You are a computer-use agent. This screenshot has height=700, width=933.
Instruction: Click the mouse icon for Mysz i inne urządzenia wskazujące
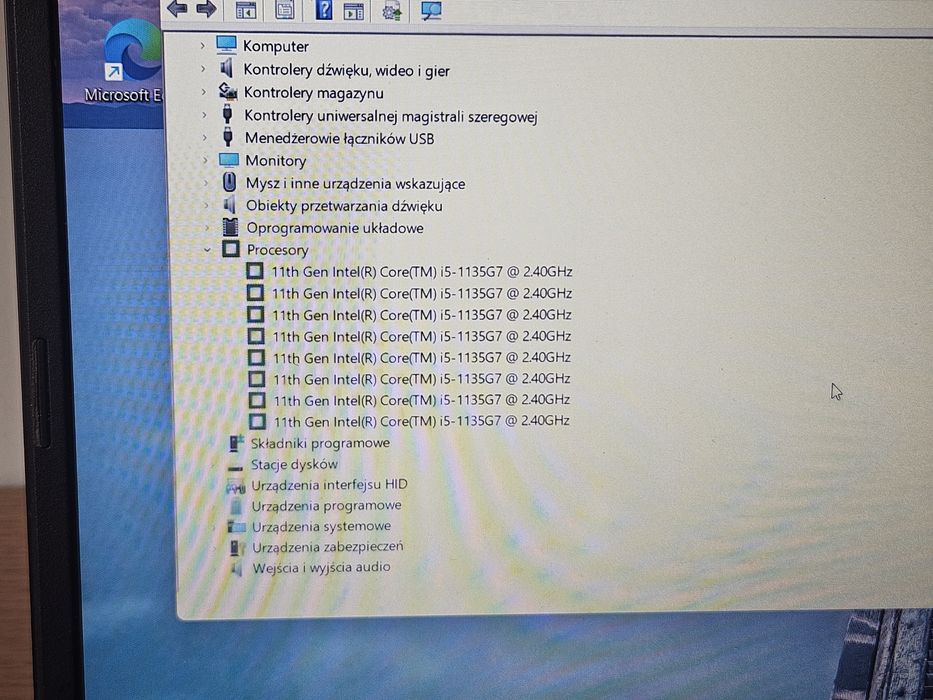230,182
